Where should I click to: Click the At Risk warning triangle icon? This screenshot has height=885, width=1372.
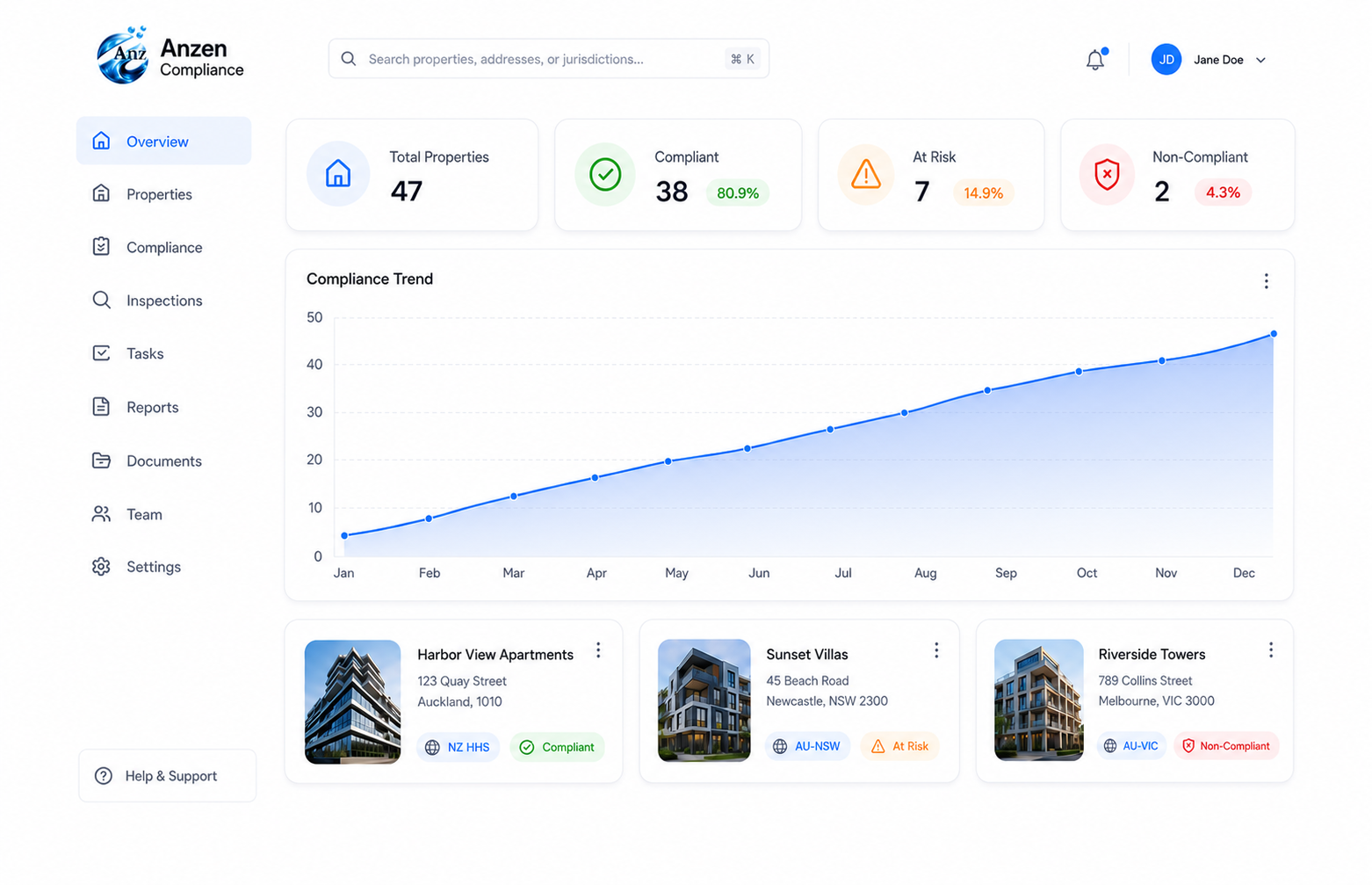(x=866, y=174)
